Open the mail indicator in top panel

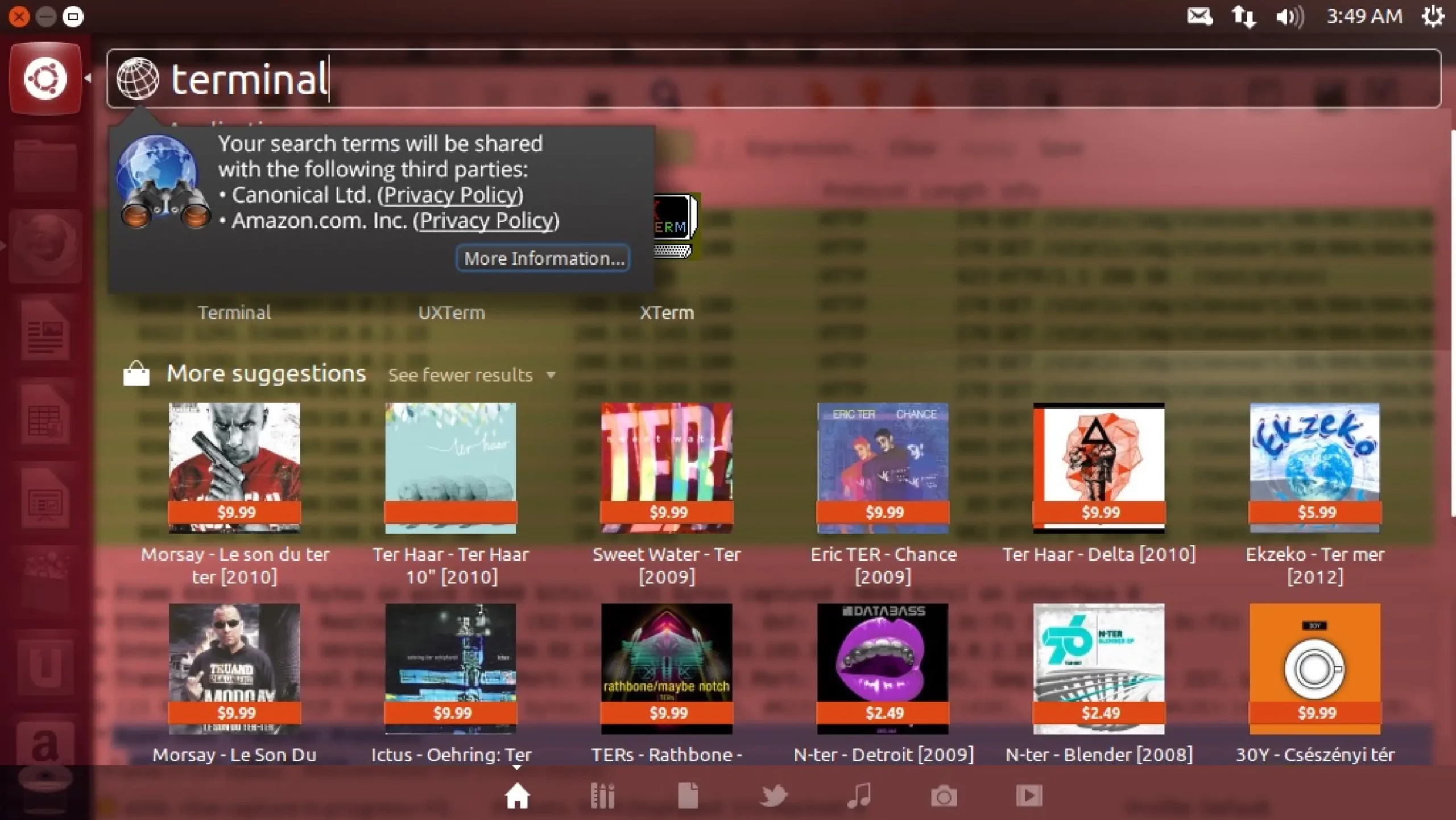(x=1199, y=16)
